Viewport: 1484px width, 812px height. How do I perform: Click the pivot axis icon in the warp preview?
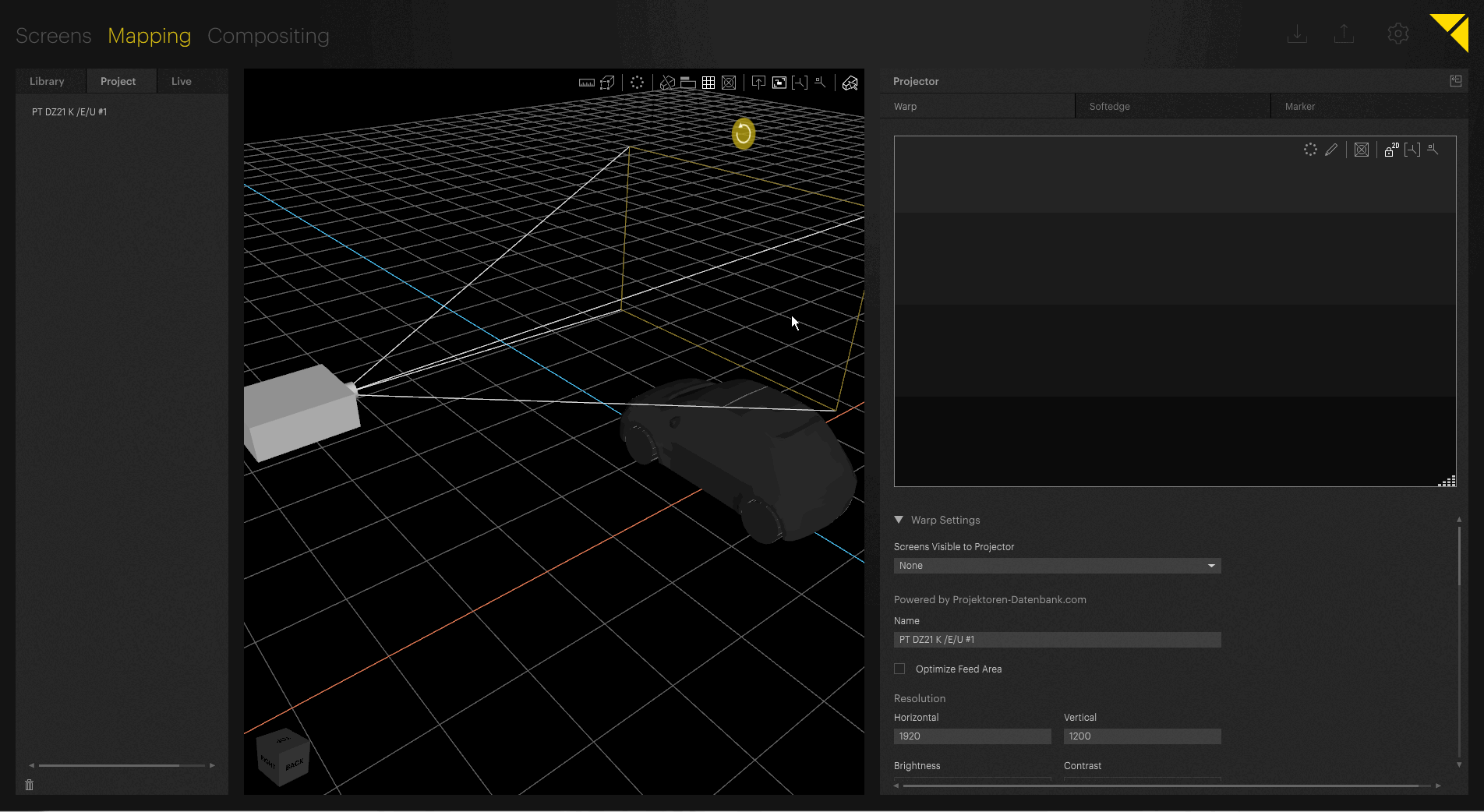click(1433, 149)
